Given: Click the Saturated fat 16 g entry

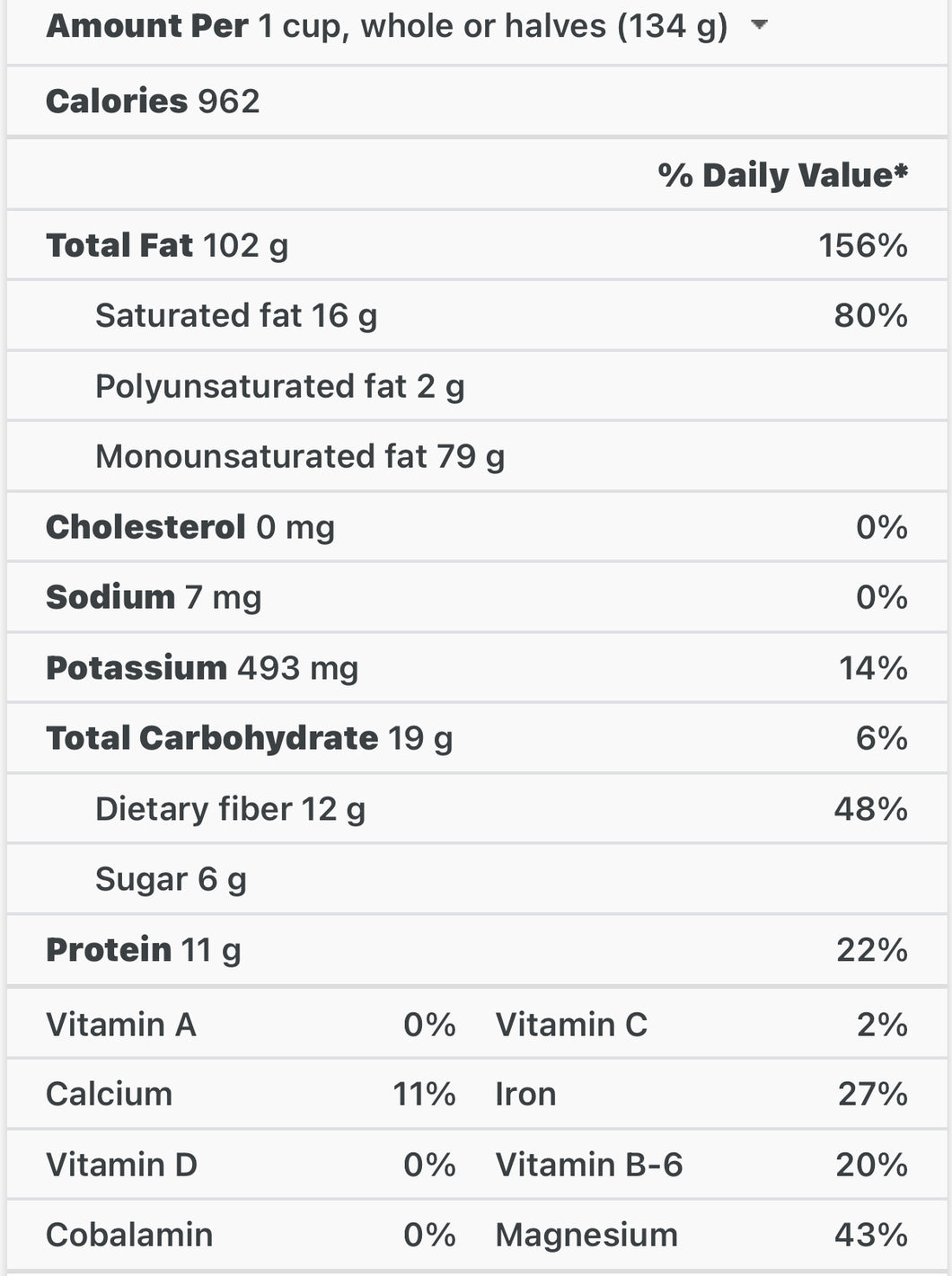Looking at the screenshot, I should [477, 315].
